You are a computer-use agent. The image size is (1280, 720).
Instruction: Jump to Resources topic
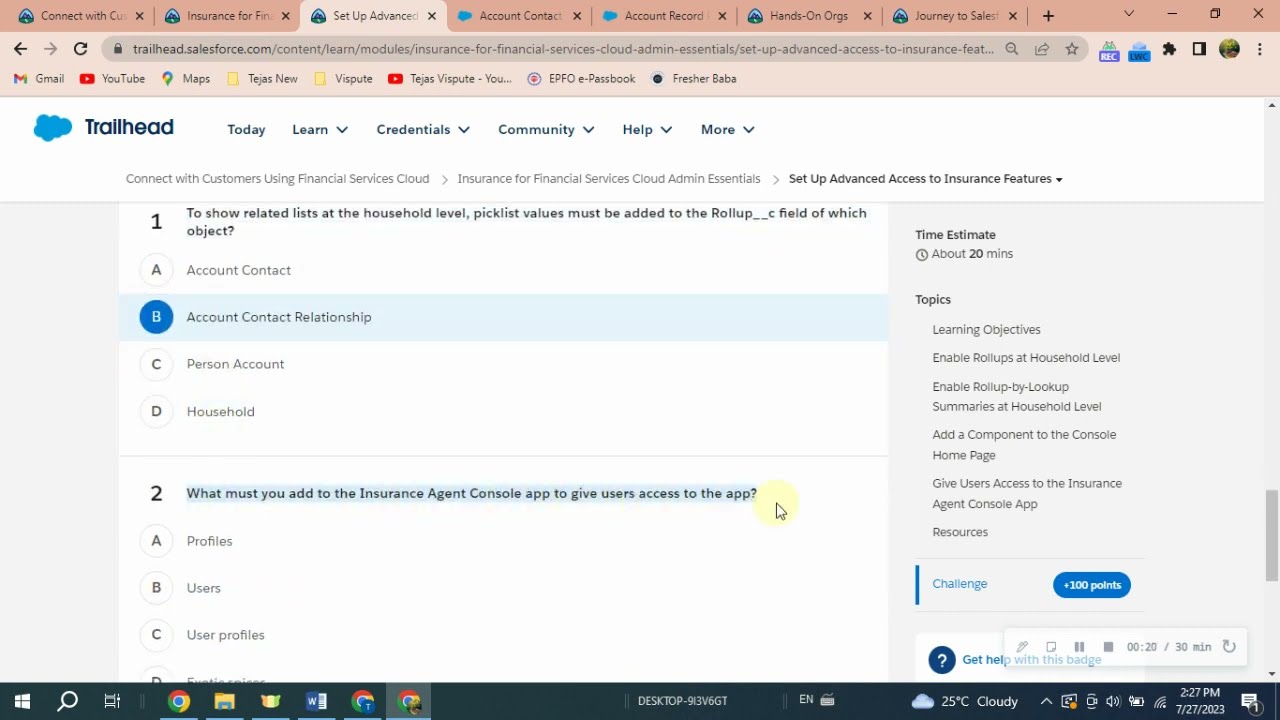[x=960, y=532]
